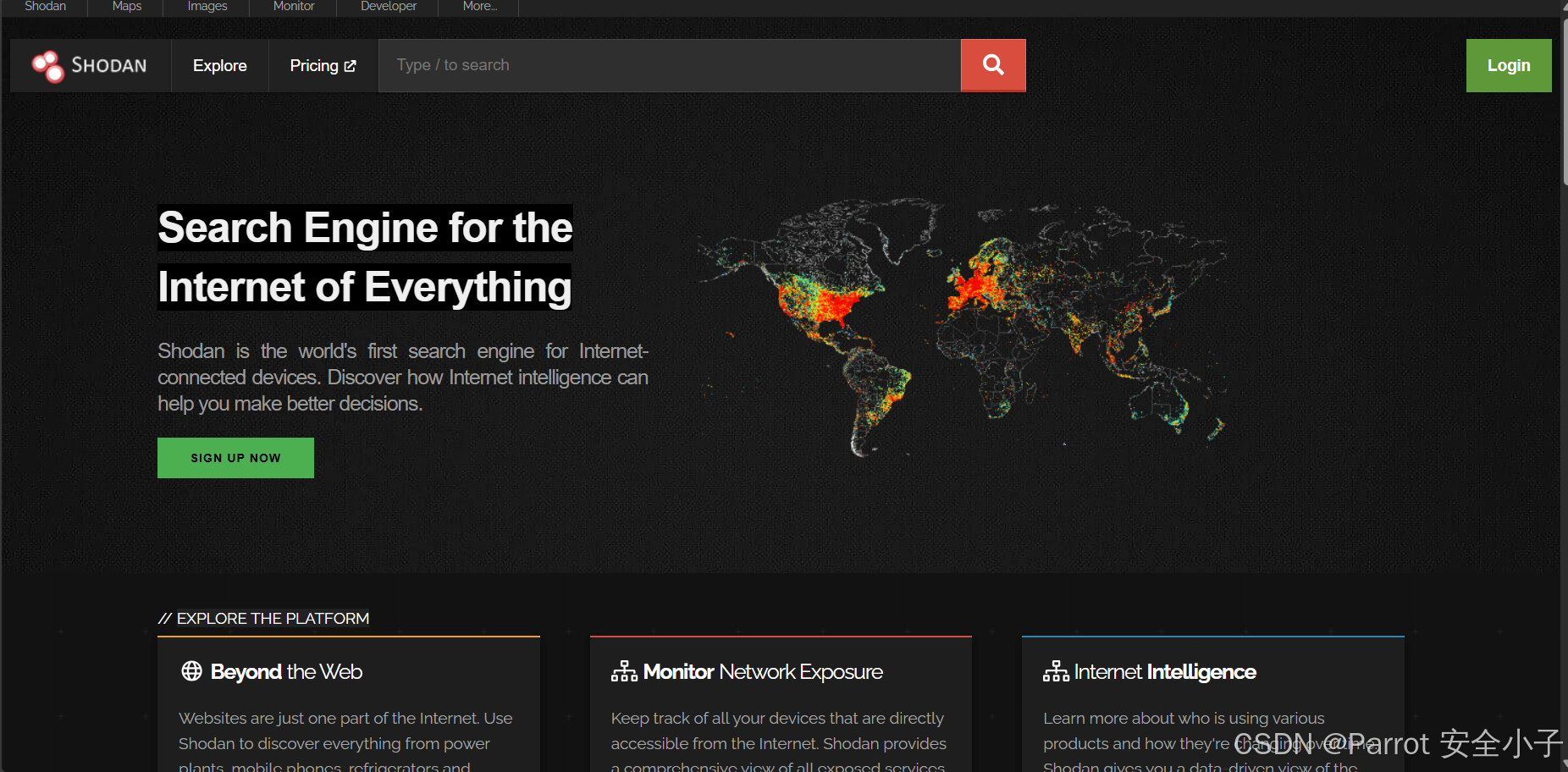Click the SHODAN brand text in the navbar
Viewport: 1568px width, 772px height.
pyautogui.click(x=109, y=66)
